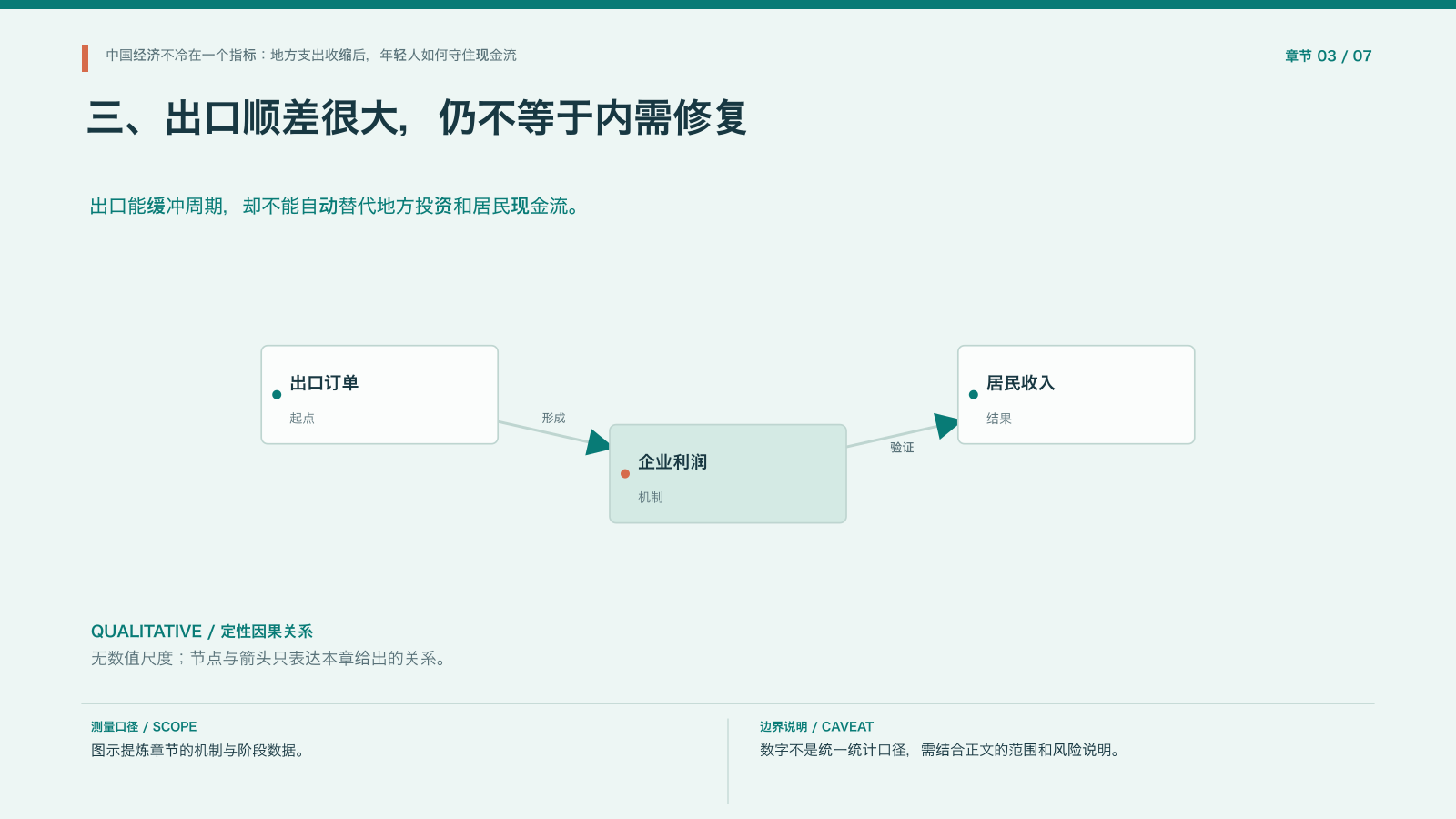
Task: Click the slide title 三、出口顺差很大，仍不等于内需修复
Action: point(417,118)
